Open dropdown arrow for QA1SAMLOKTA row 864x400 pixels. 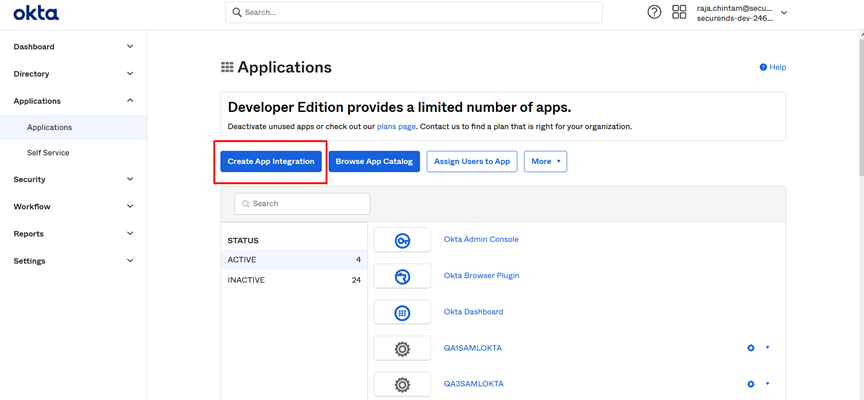[x=768, y=348]
